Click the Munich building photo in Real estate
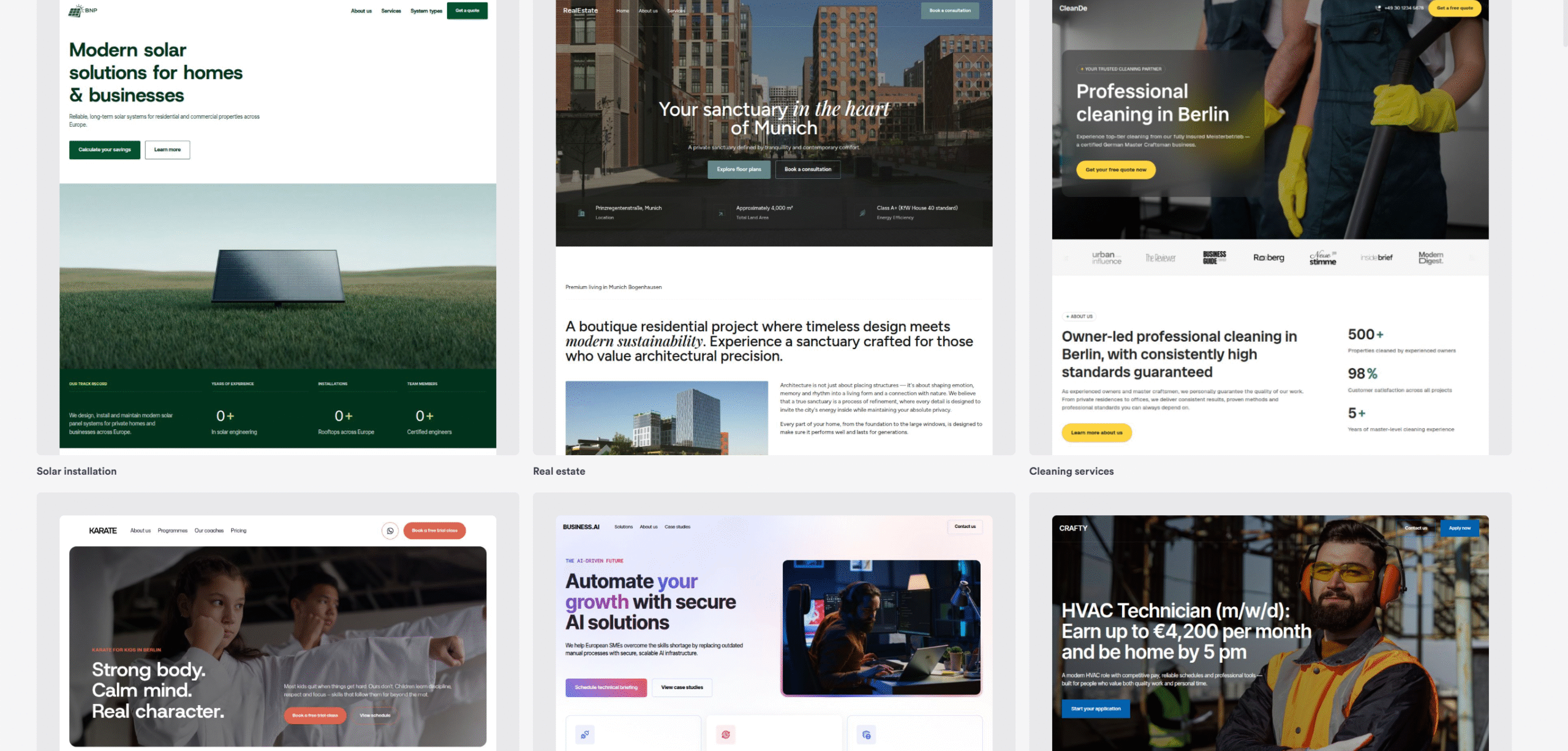Image resolution: width=1568 pixels, height=751 pixels. (x=666, y=418)
